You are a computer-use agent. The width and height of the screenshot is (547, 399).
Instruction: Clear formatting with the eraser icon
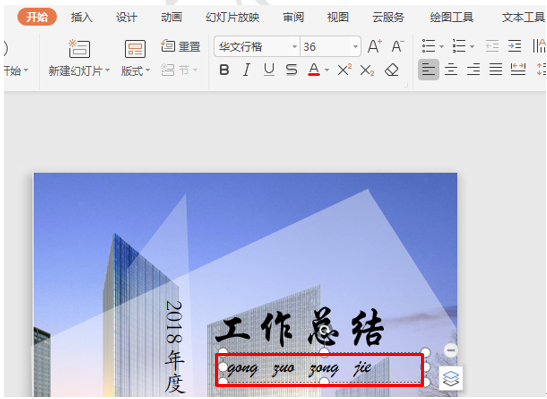tap(391, 70)
